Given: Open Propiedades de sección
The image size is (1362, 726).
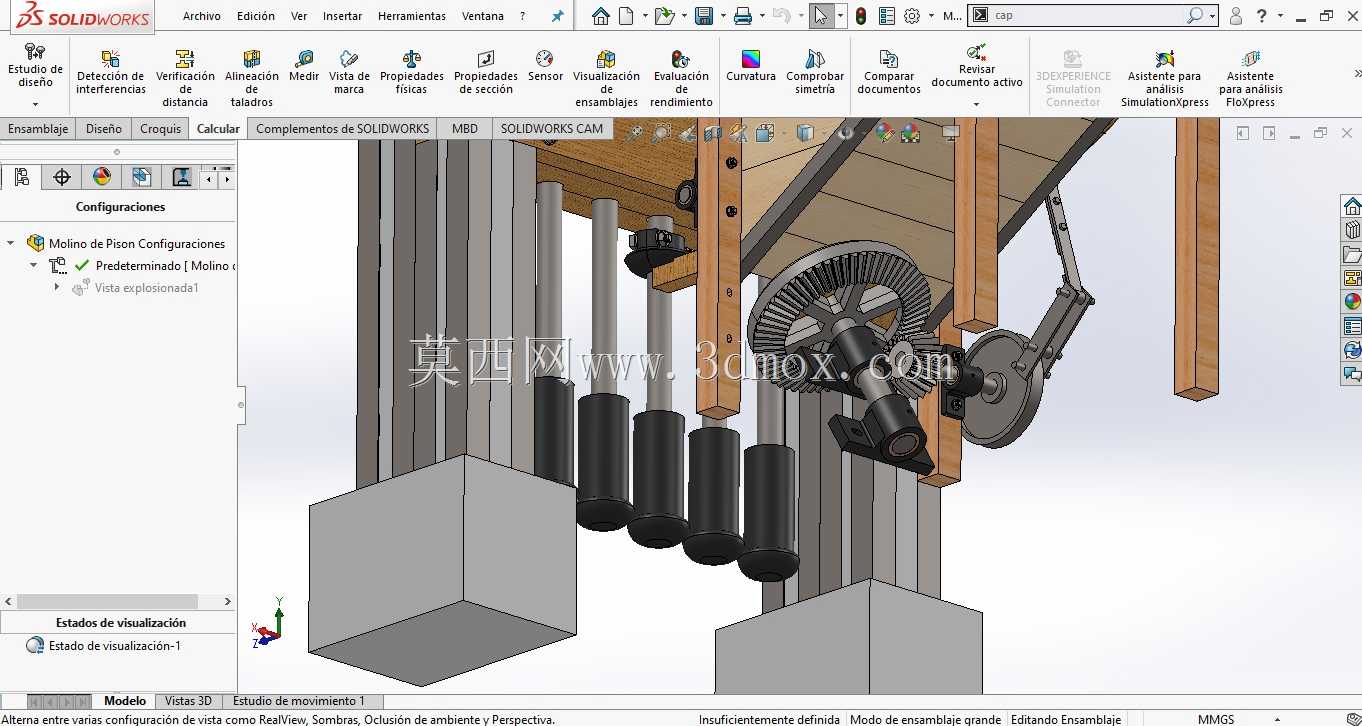Looking at the screenshot, I should pyautogui.click(x=486, y=72).
